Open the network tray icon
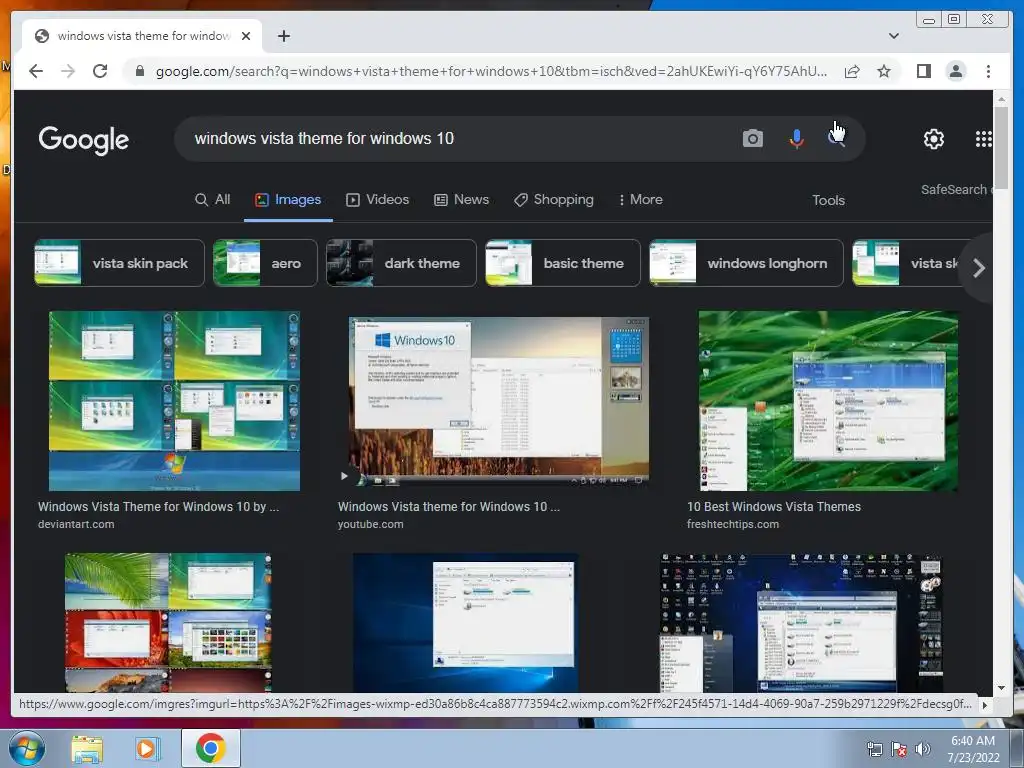This screenshot has width=1024, height=768. click(874, 749)
